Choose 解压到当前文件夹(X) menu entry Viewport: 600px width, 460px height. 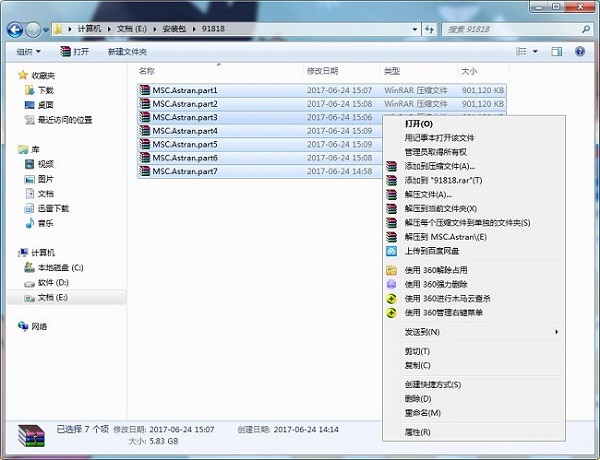(x=474, y=209)
